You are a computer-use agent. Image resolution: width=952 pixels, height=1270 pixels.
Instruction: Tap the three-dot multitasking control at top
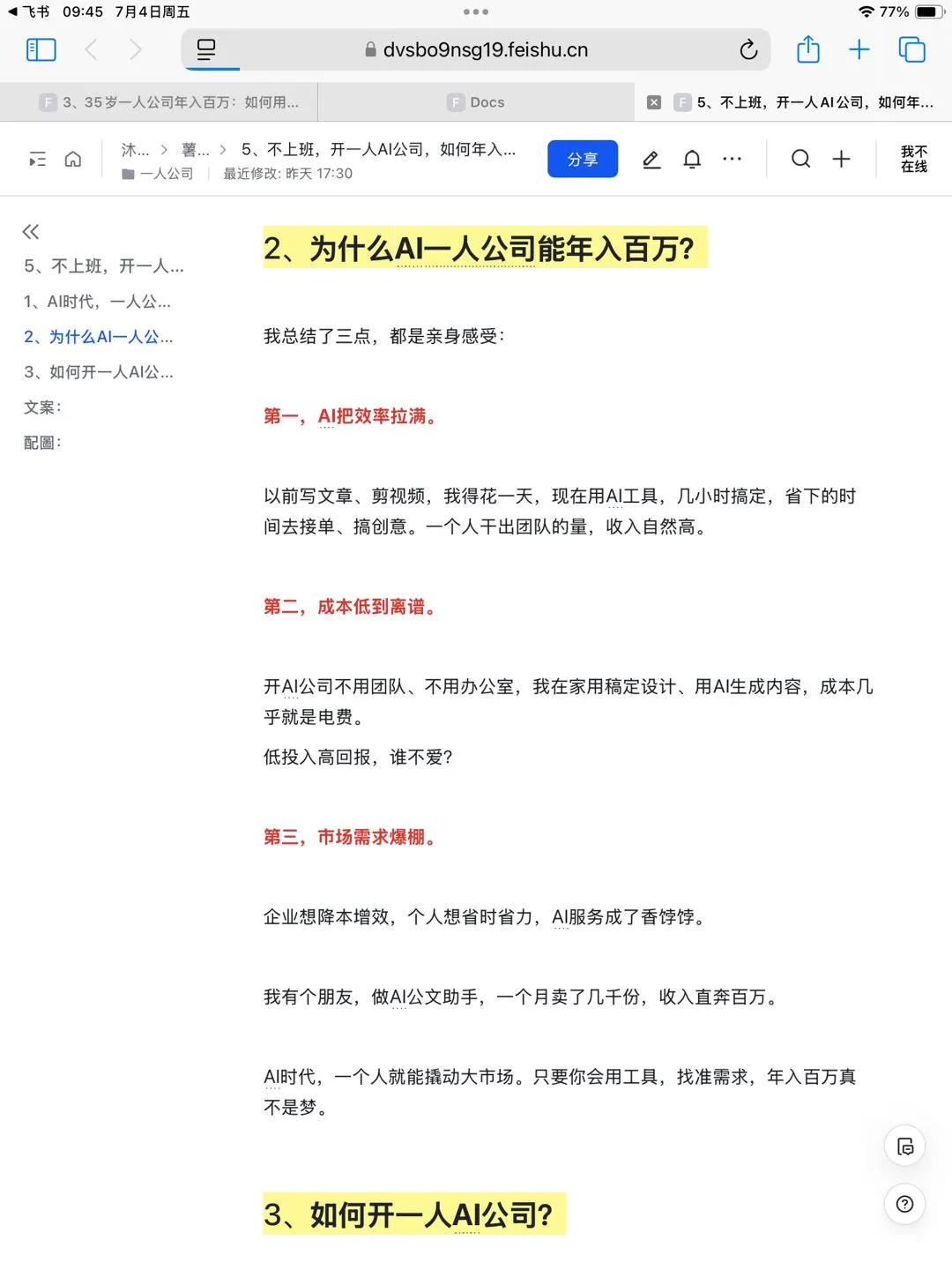point(476,12)
